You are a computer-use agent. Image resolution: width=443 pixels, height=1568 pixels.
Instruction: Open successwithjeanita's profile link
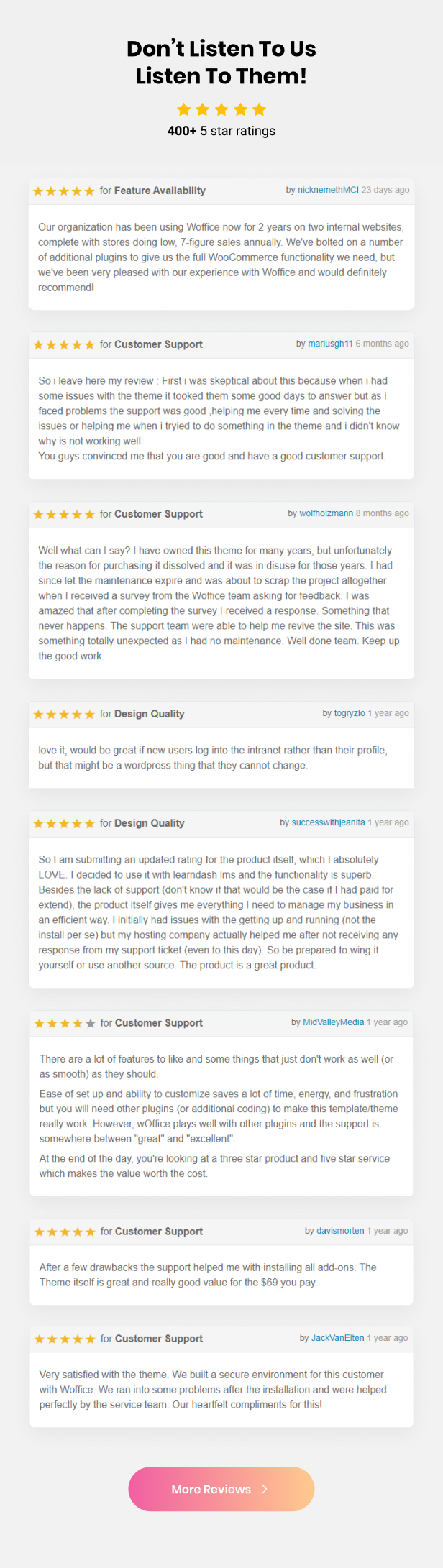coord(328,822)
